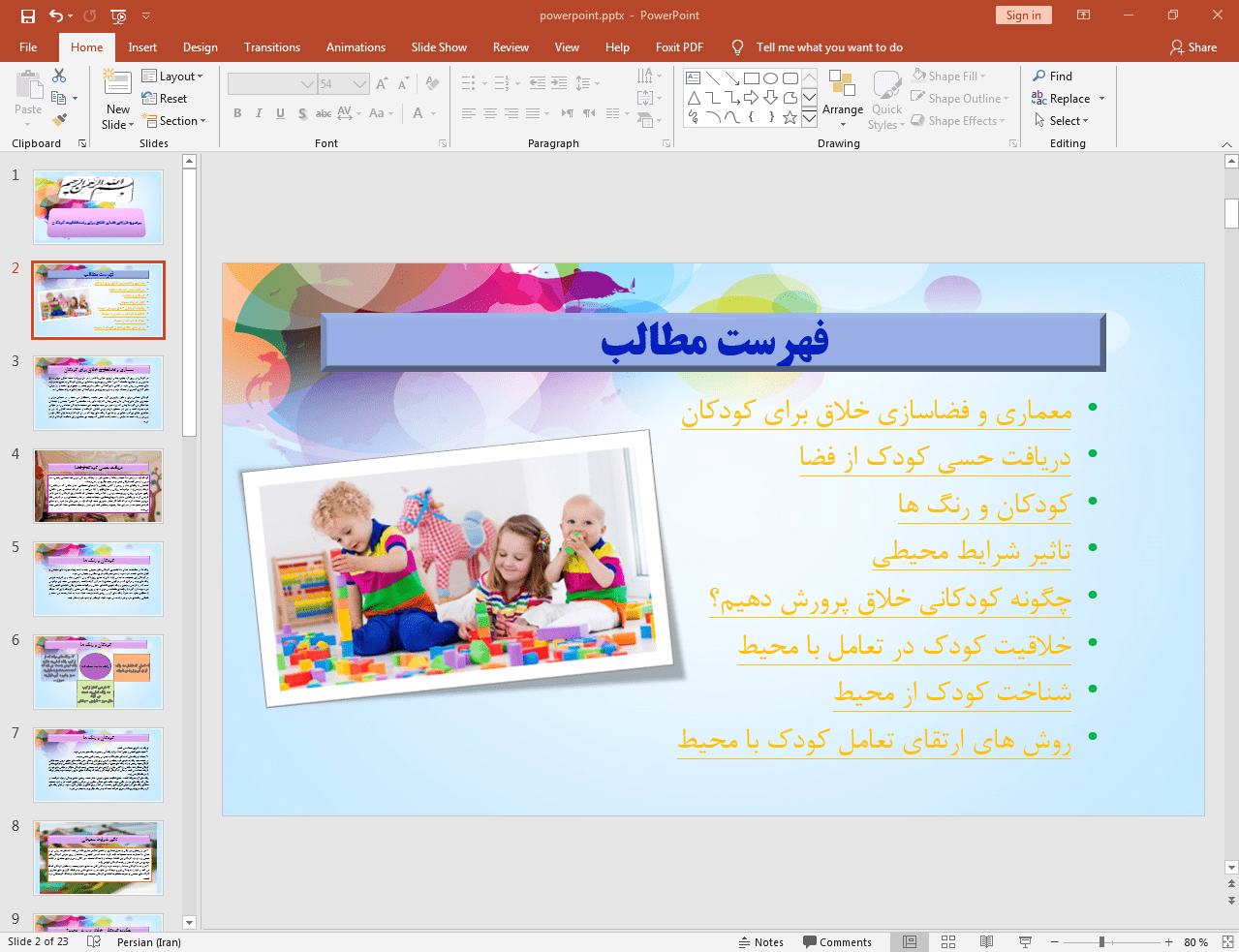The width and height of the screenshot is (1239, 952).
Task: Toggle the Comments pane
Action: click(837, 942)
